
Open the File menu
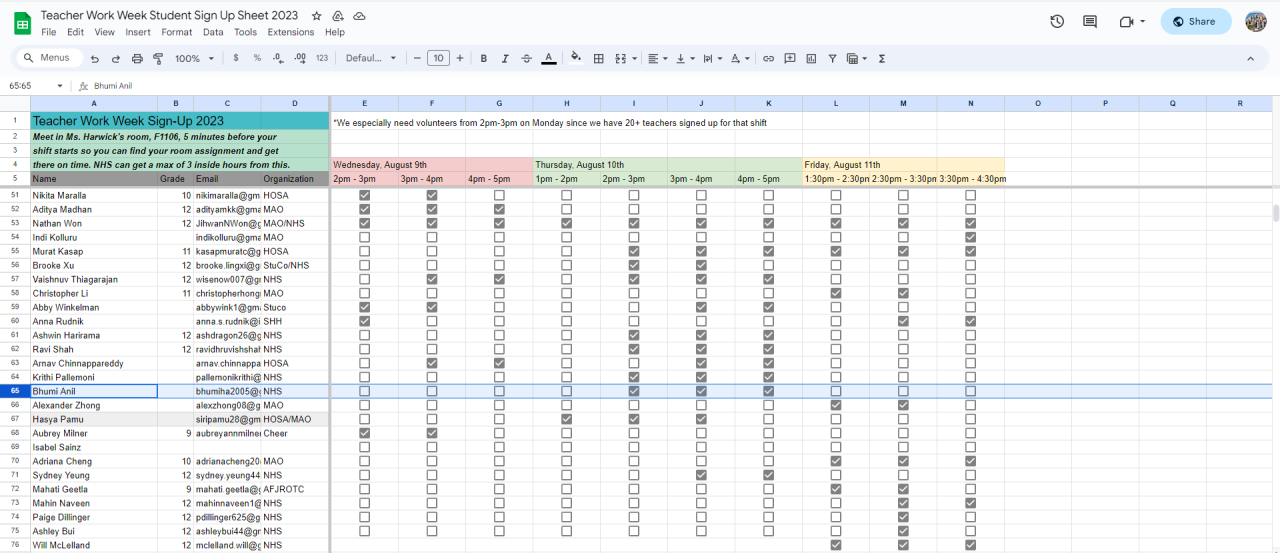(49, 32)
